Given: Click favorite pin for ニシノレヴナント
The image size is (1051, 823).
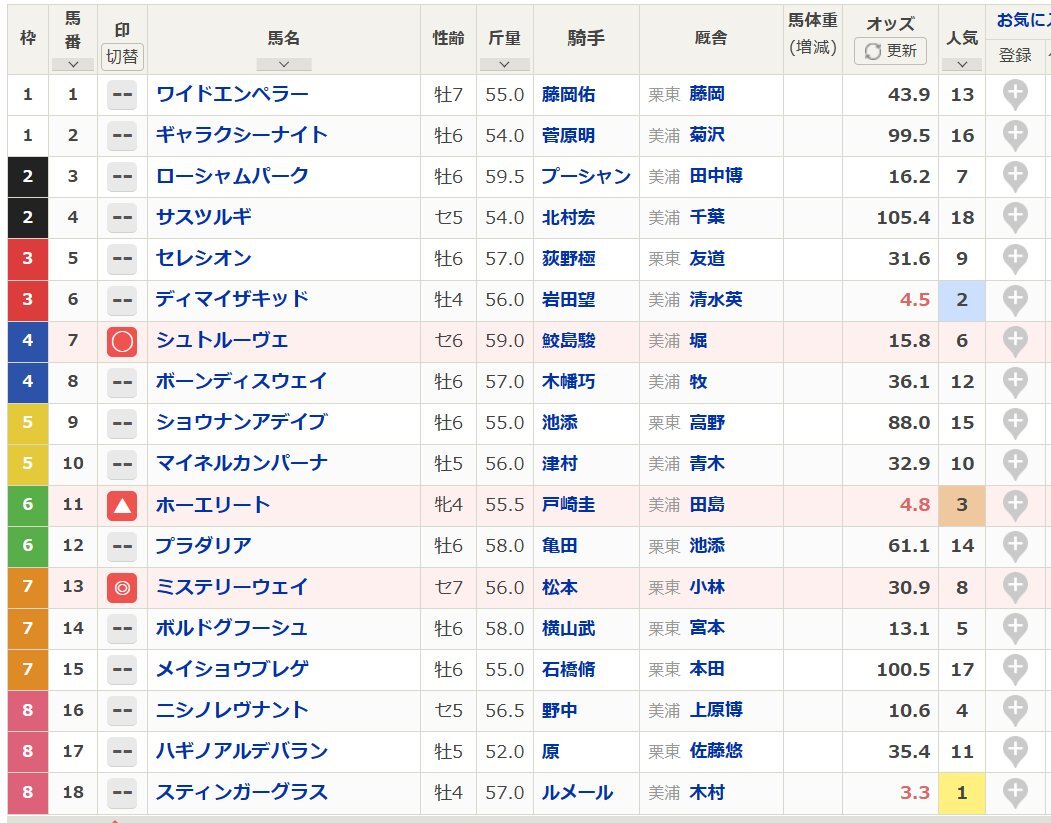Looking at the screenshot, I should click(1015, 710).
